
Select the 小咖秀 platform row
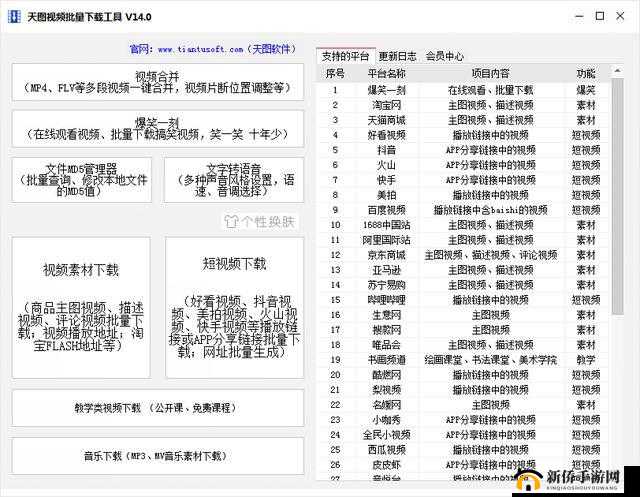463,420
